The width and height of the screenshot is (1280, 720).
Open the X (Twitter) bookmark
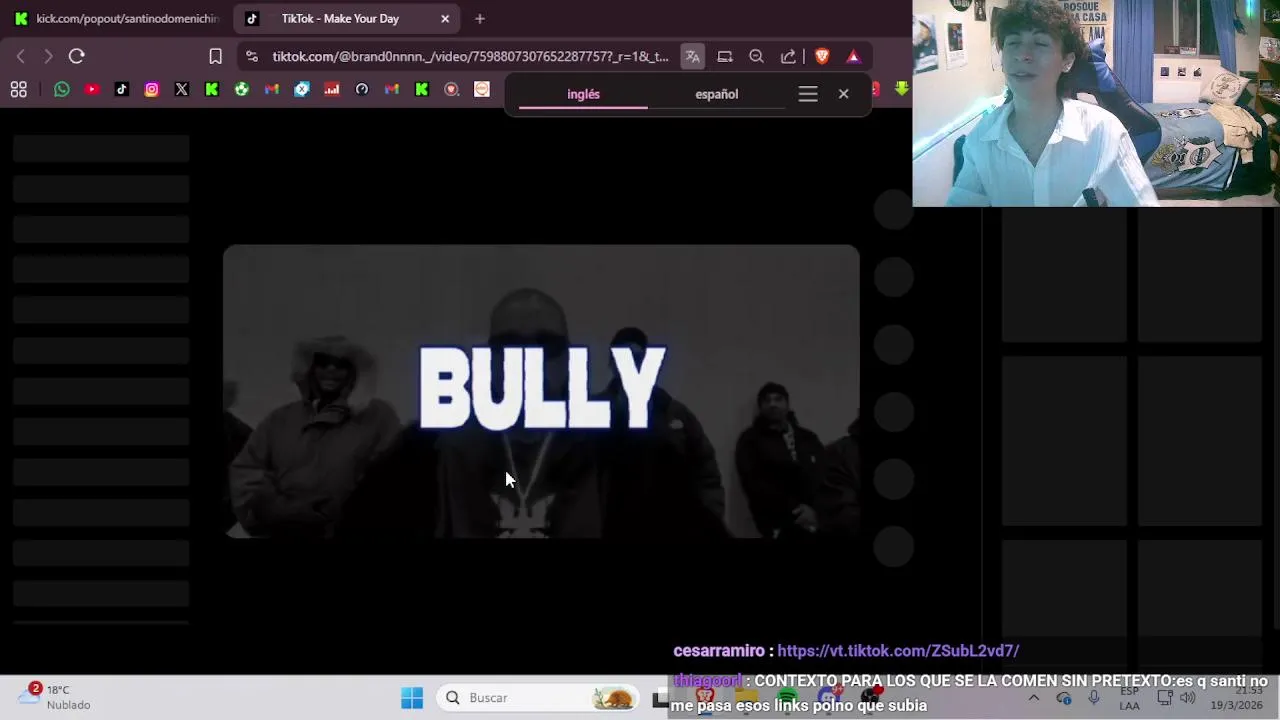[x=182, y=89]
